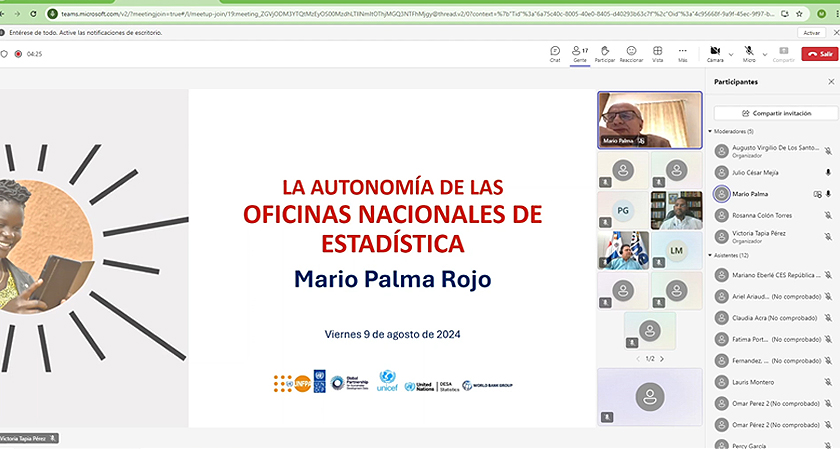The image size is (840, 449).
Task: Select Rosanna Colón Torres participant
Action: point(773,215)
